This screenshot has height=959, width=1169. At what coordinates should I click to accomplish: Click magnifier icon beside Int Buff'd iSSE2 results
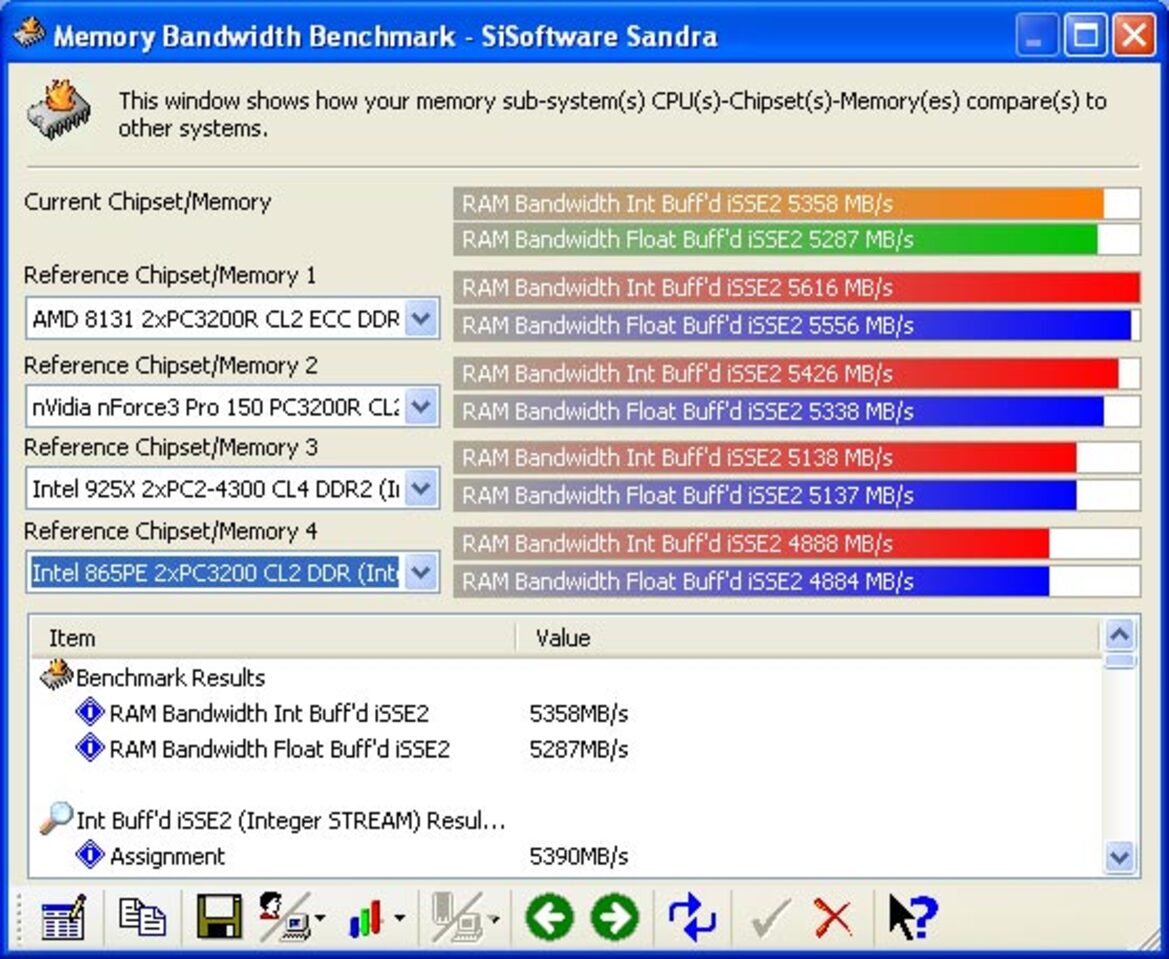(56, 818)
